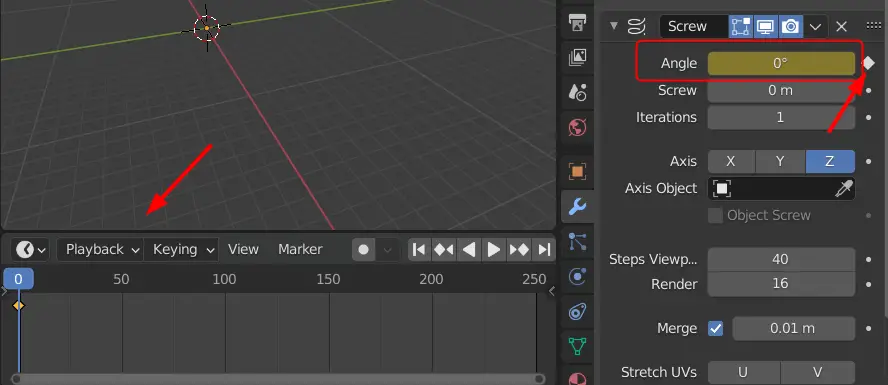Set the screw axis to Y
The width and height of the screenshot is (888, 385).
click(x=780, y=162)
